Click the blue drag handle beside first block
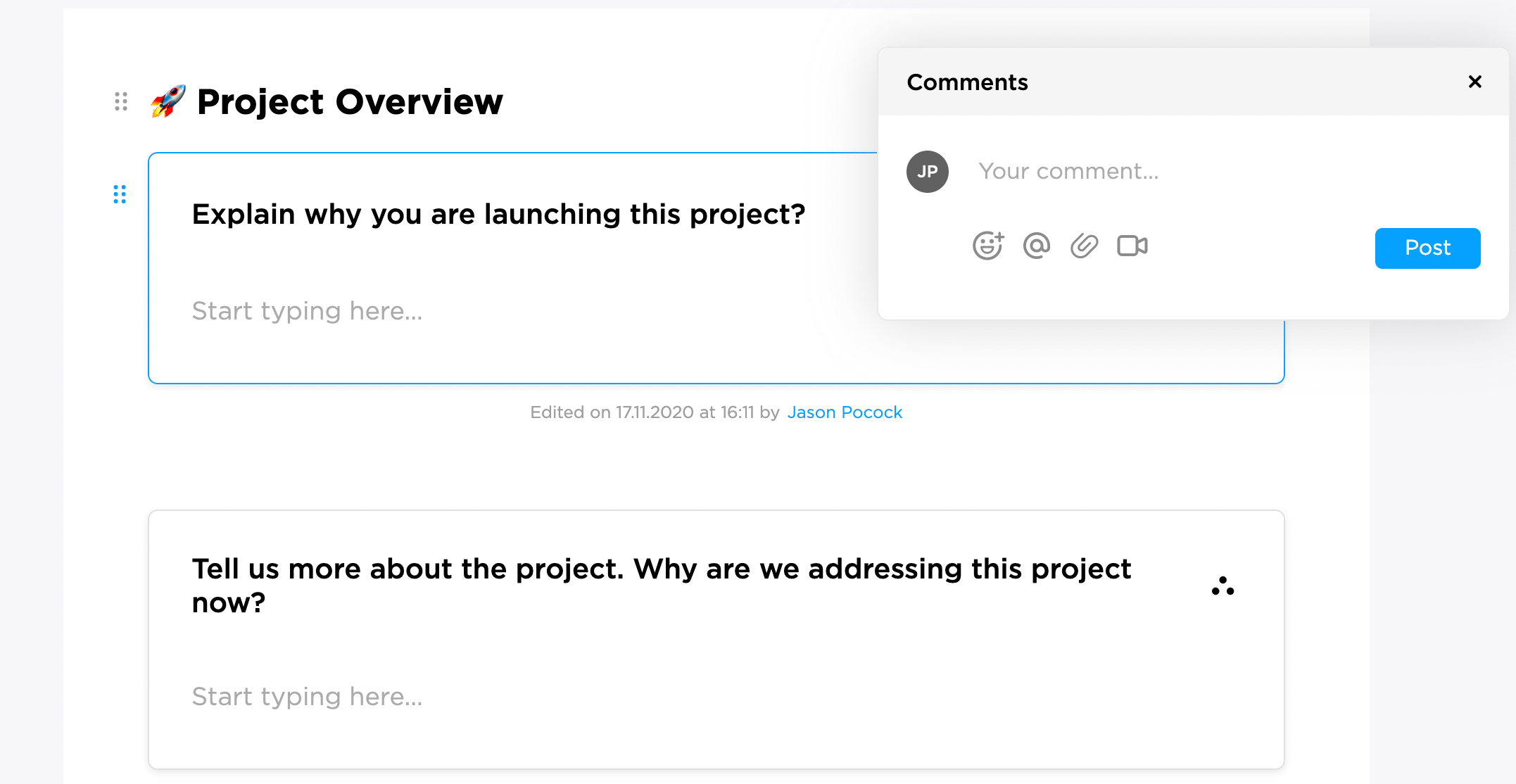 [x=120, y=194]
